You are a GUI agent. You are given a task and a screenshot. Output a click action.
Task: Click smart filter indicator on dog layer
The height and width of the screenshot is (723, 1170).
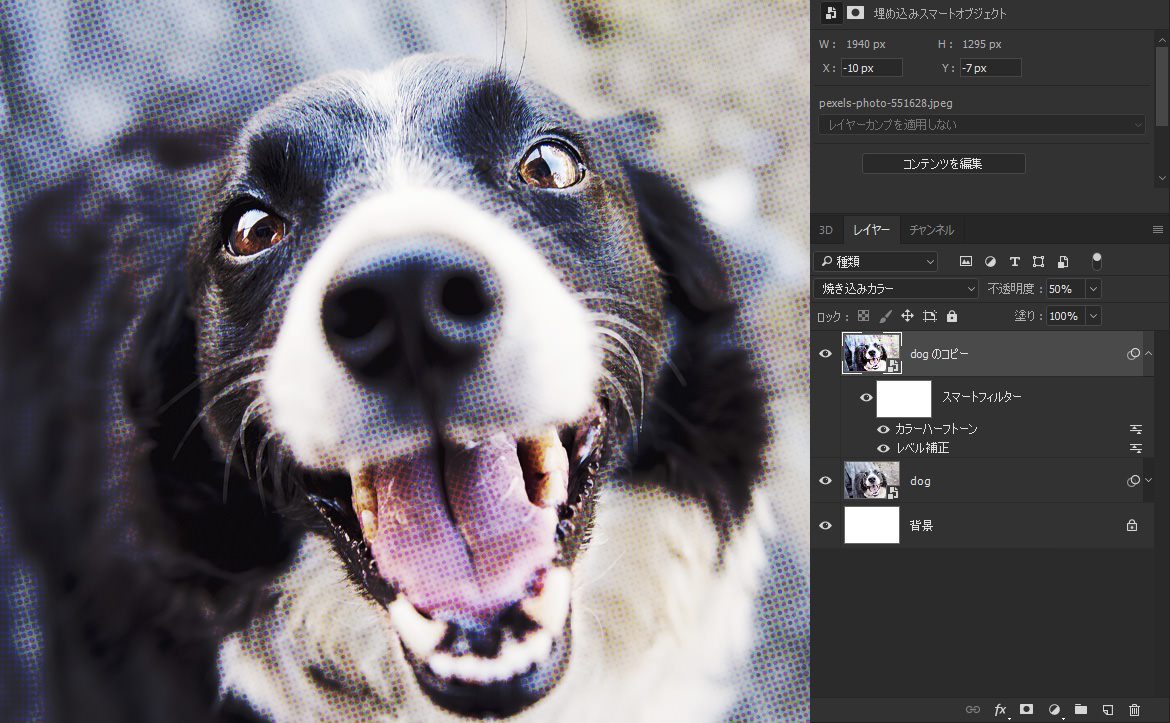pos(1133,481)
